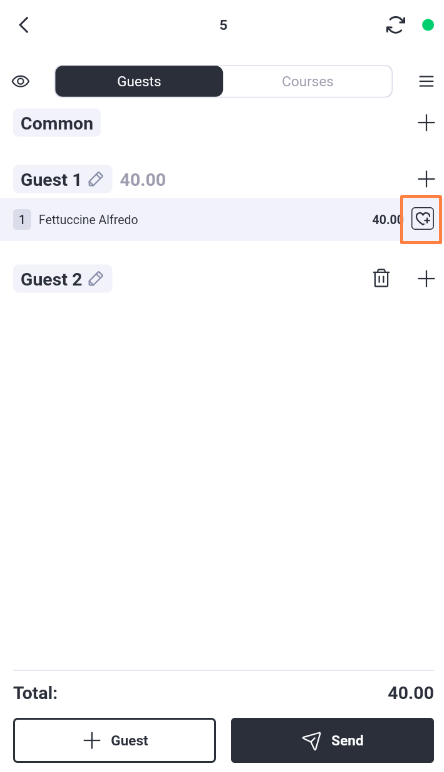Send the order

[332, 740]
